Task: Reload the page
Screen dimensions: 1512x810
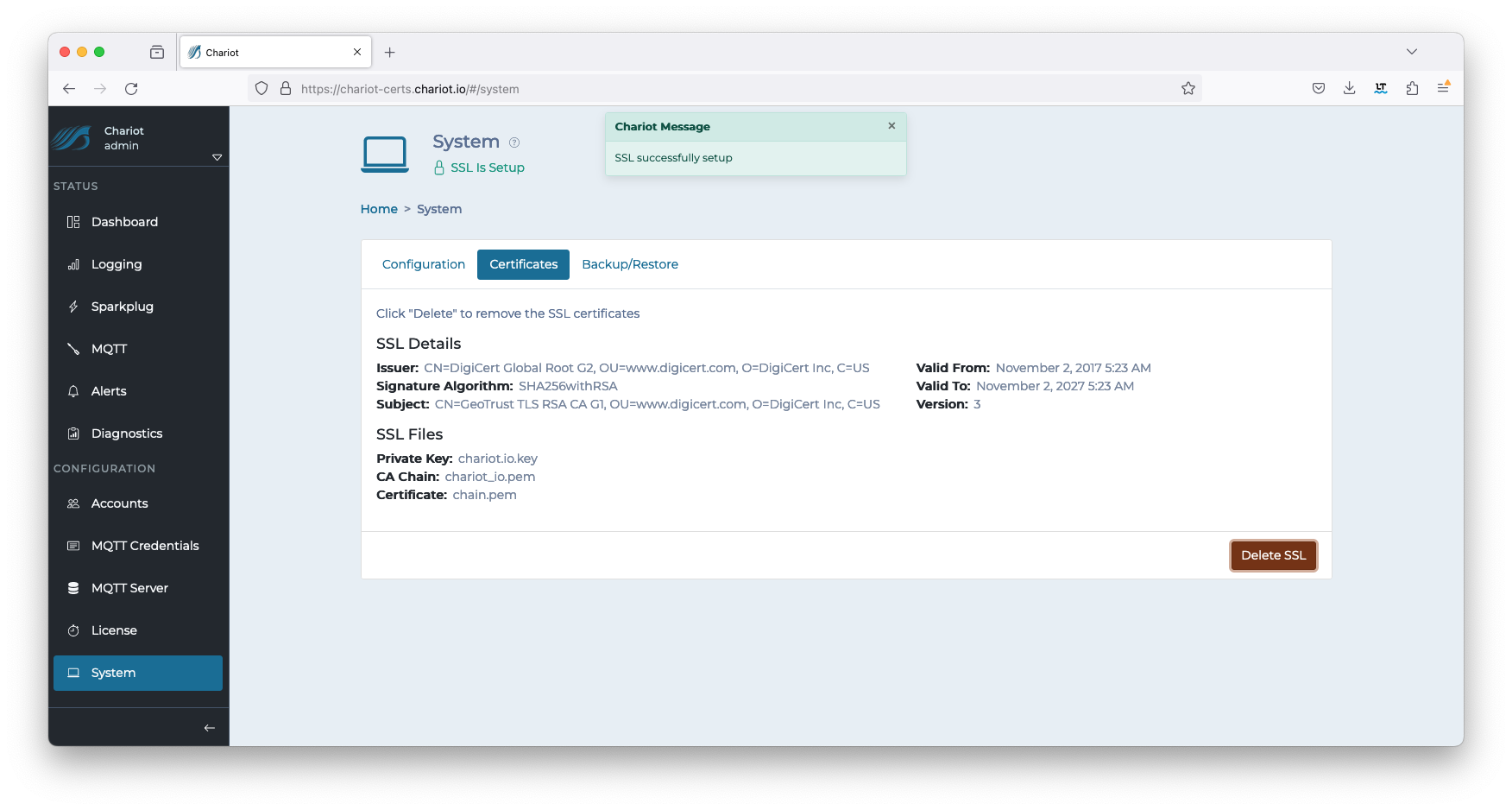Action: [x=131, y=88]
